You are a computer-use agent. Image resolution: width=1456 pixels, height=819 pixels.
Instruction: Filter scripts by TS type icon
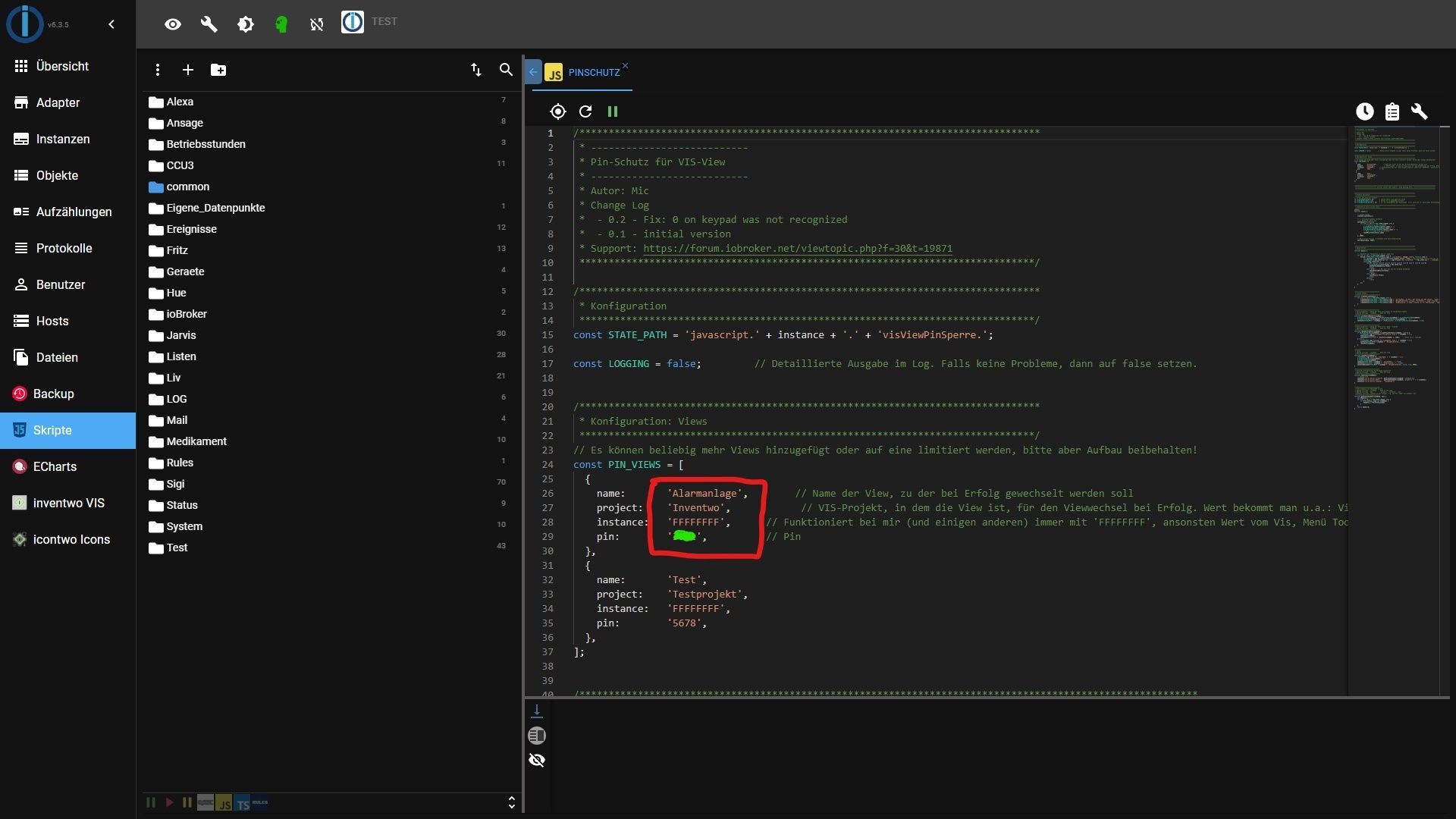point(243,802)
